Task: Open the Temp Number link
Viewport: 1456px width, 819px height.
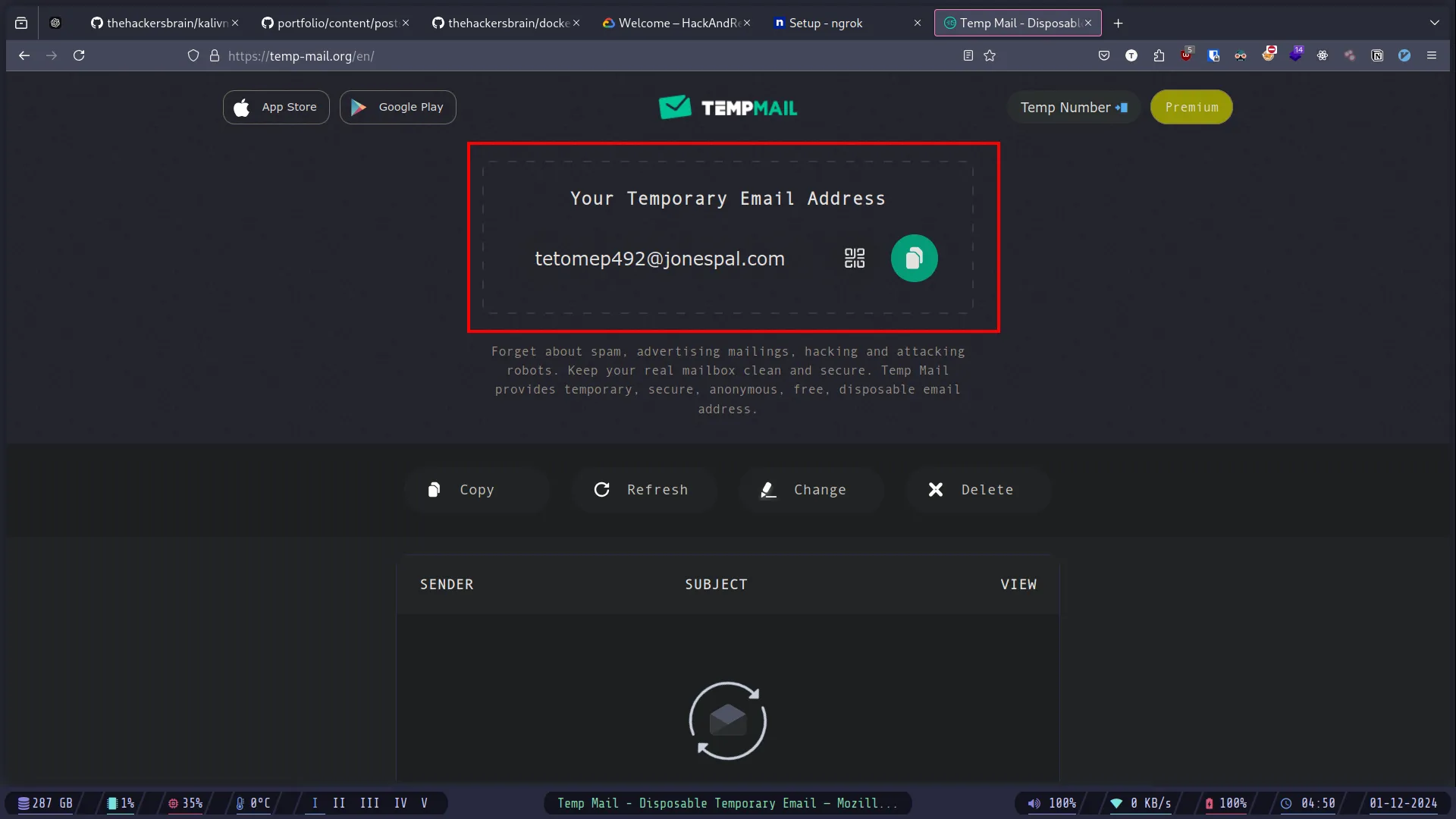Action: (x=1073, y=107)
